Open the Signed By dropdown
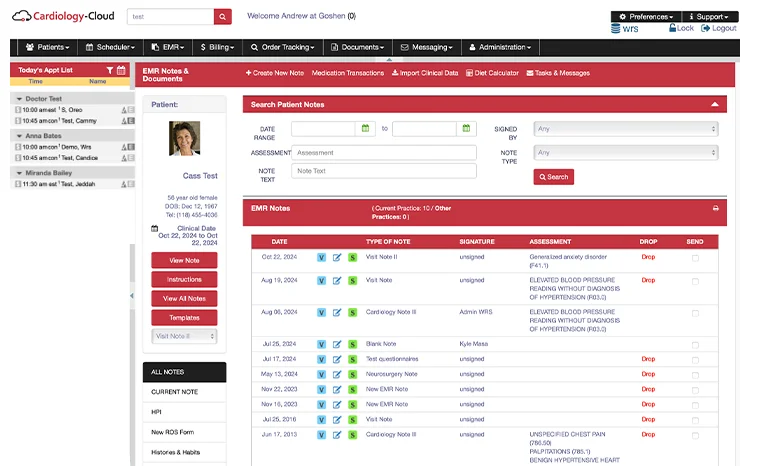The image size is (757, 466). (x=626, y=129)
